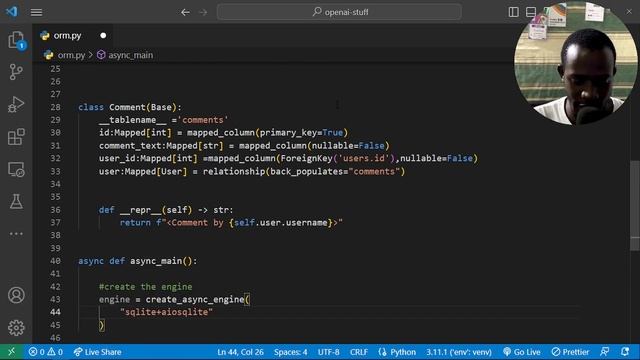Viewport: 640px width, 360px height.
Task: Open the hamburger application menu
Action: coord(36,12)
